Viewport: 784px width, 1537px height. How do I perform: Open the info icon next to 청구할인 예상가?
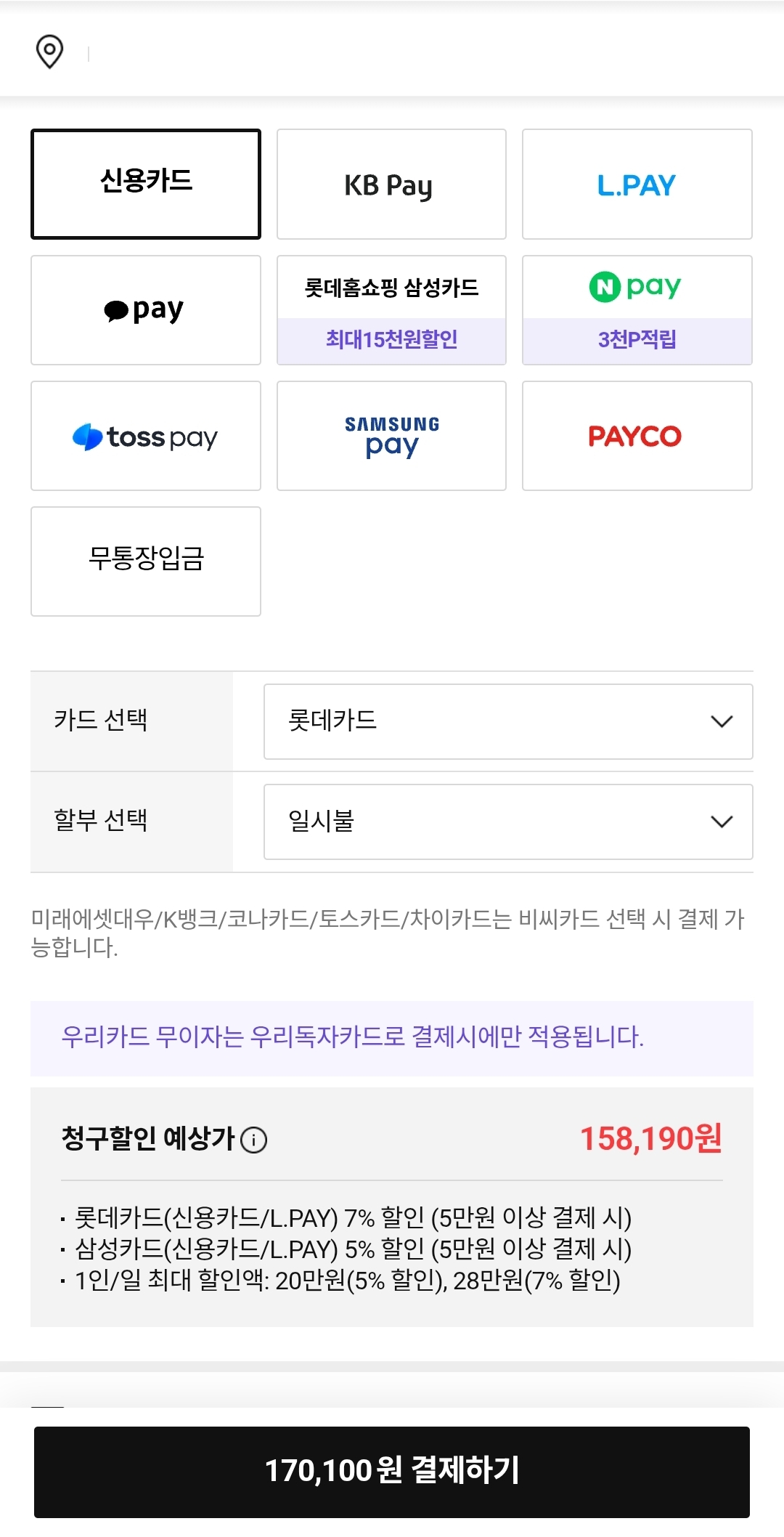(253, 1140)
